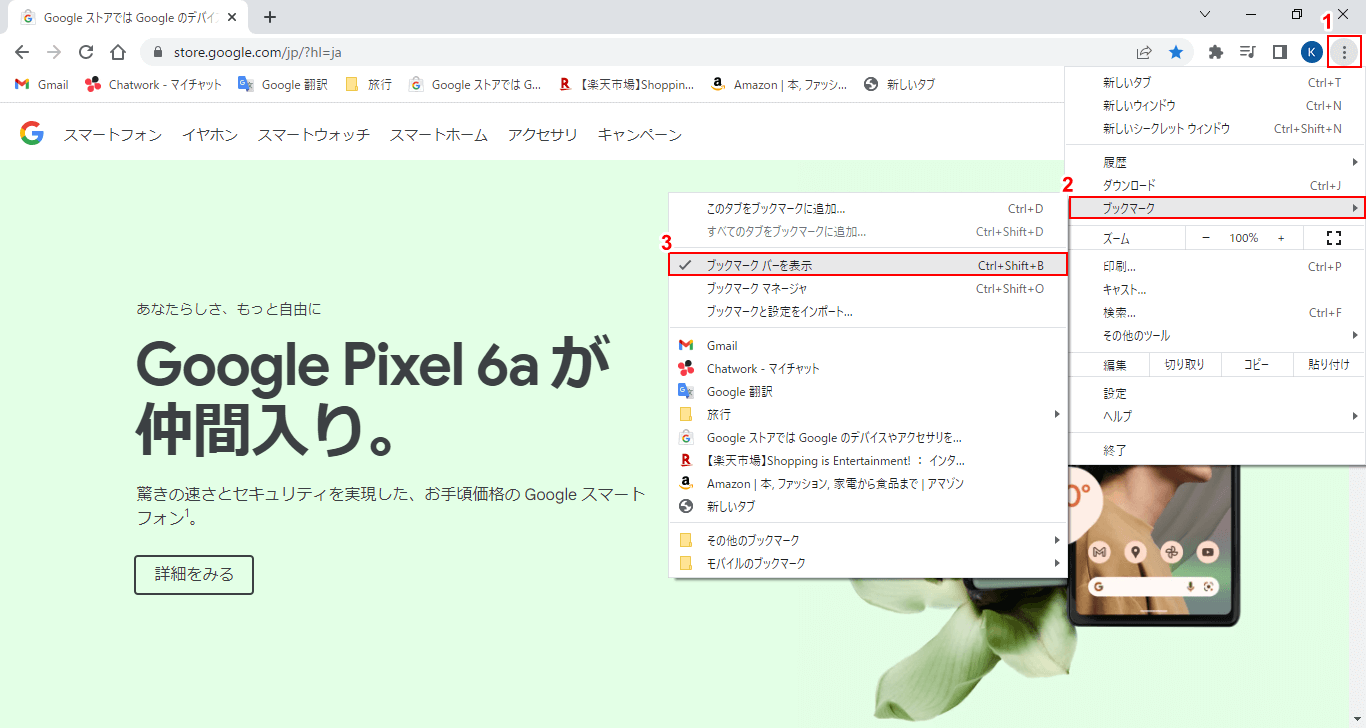Open the media control icon
The height and width of the screenshot is (728, 1366).
(1247, 52)
